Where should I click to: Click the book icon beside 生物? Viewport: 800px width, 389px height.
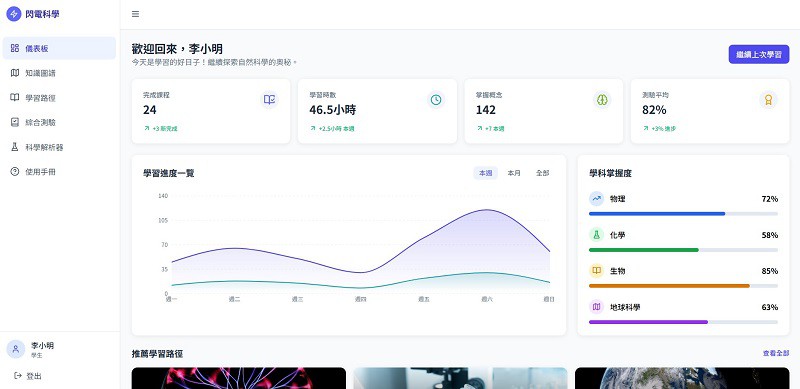coord(596,271)
